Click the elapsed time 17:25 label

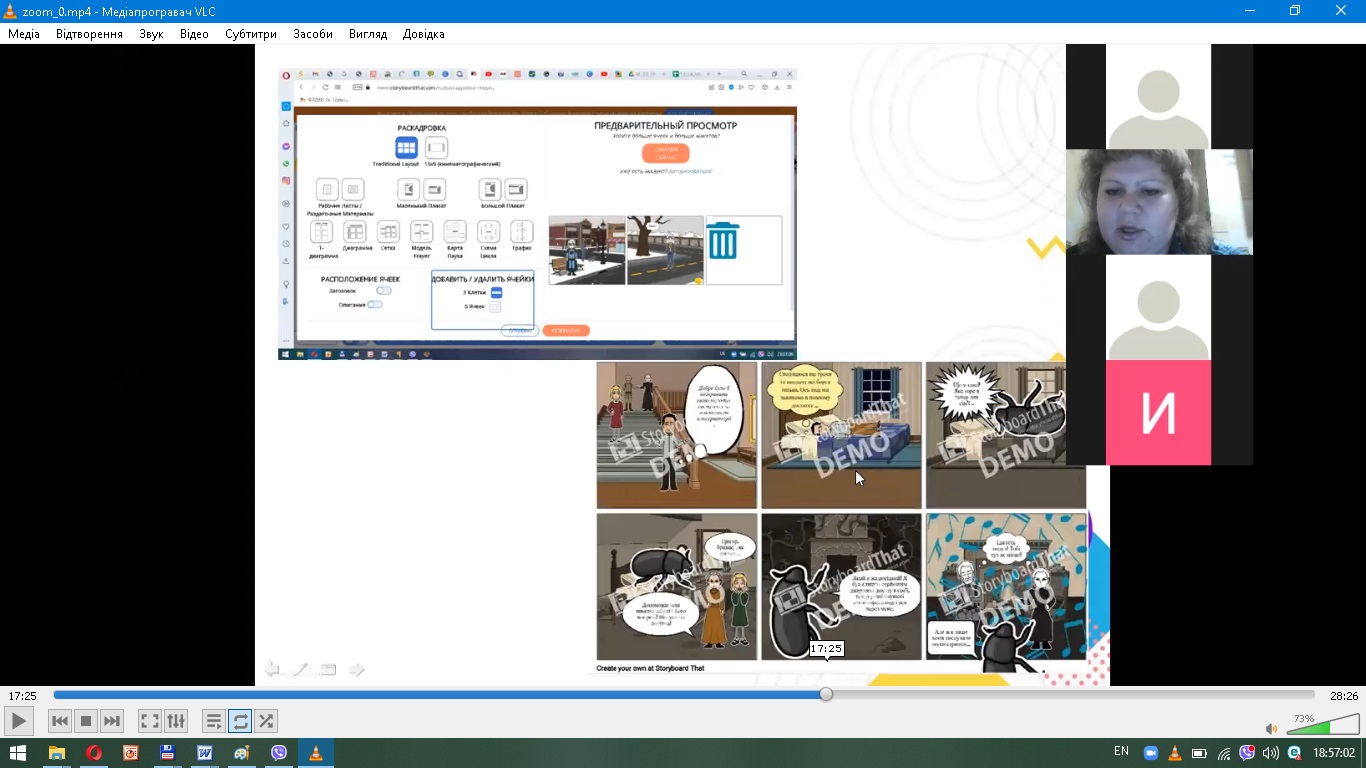click(23, 696)
